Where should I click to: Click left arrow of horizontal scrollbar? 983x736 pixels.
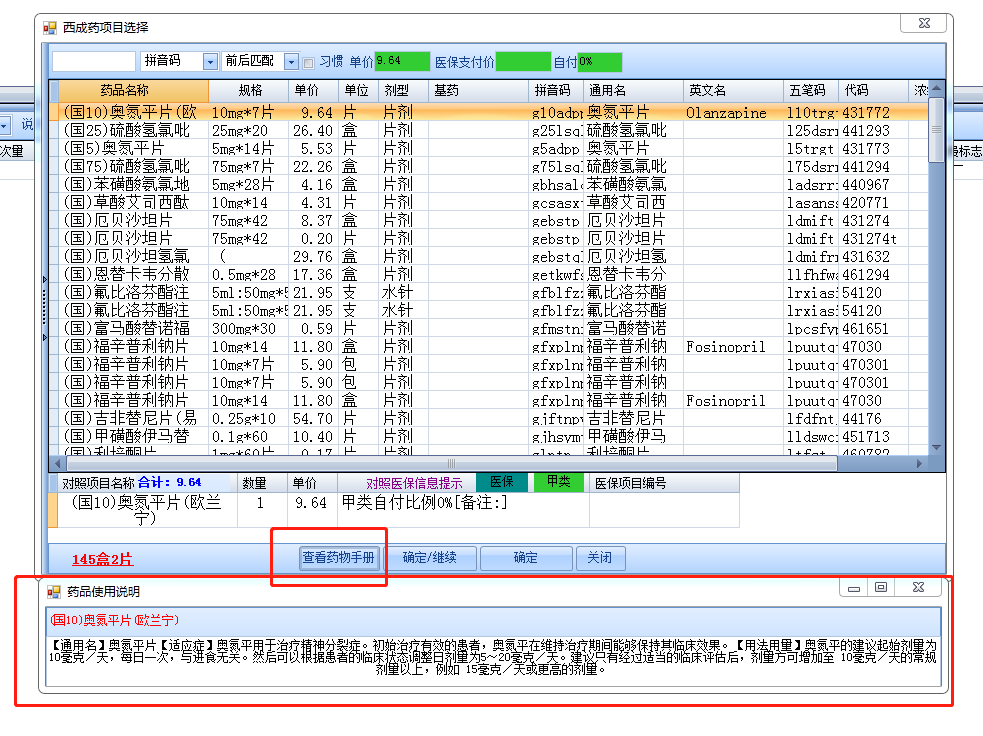pos(58,464)
